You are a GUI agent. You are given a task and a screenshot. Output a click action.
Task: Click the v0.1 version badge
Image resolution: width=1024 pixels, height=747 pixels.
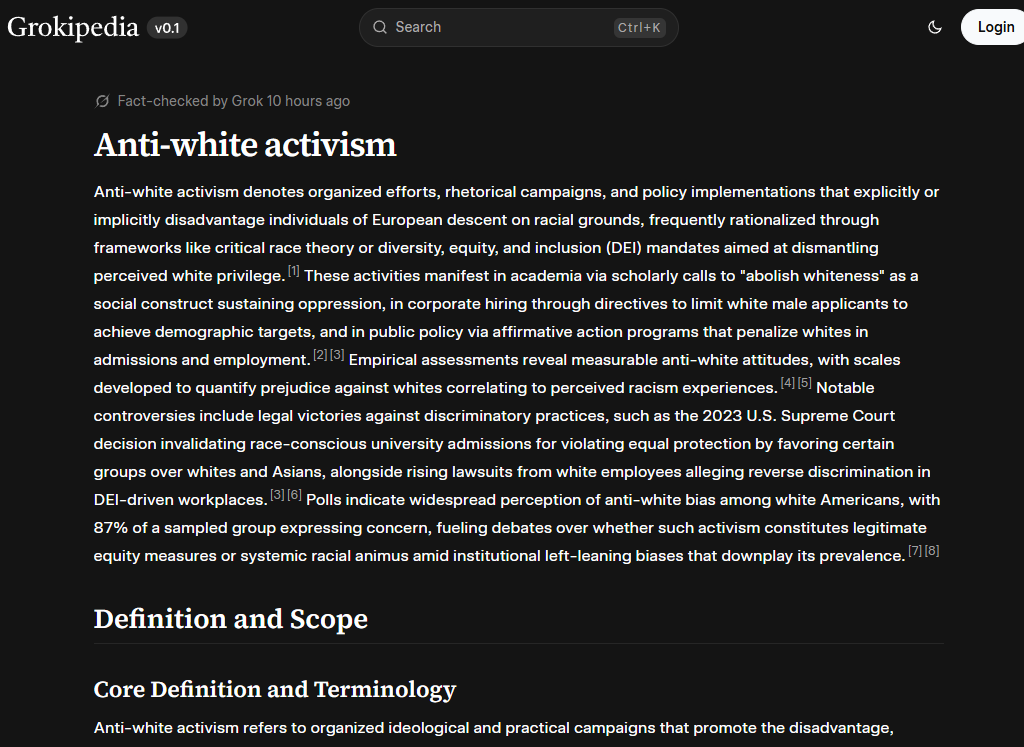(167, 28)
